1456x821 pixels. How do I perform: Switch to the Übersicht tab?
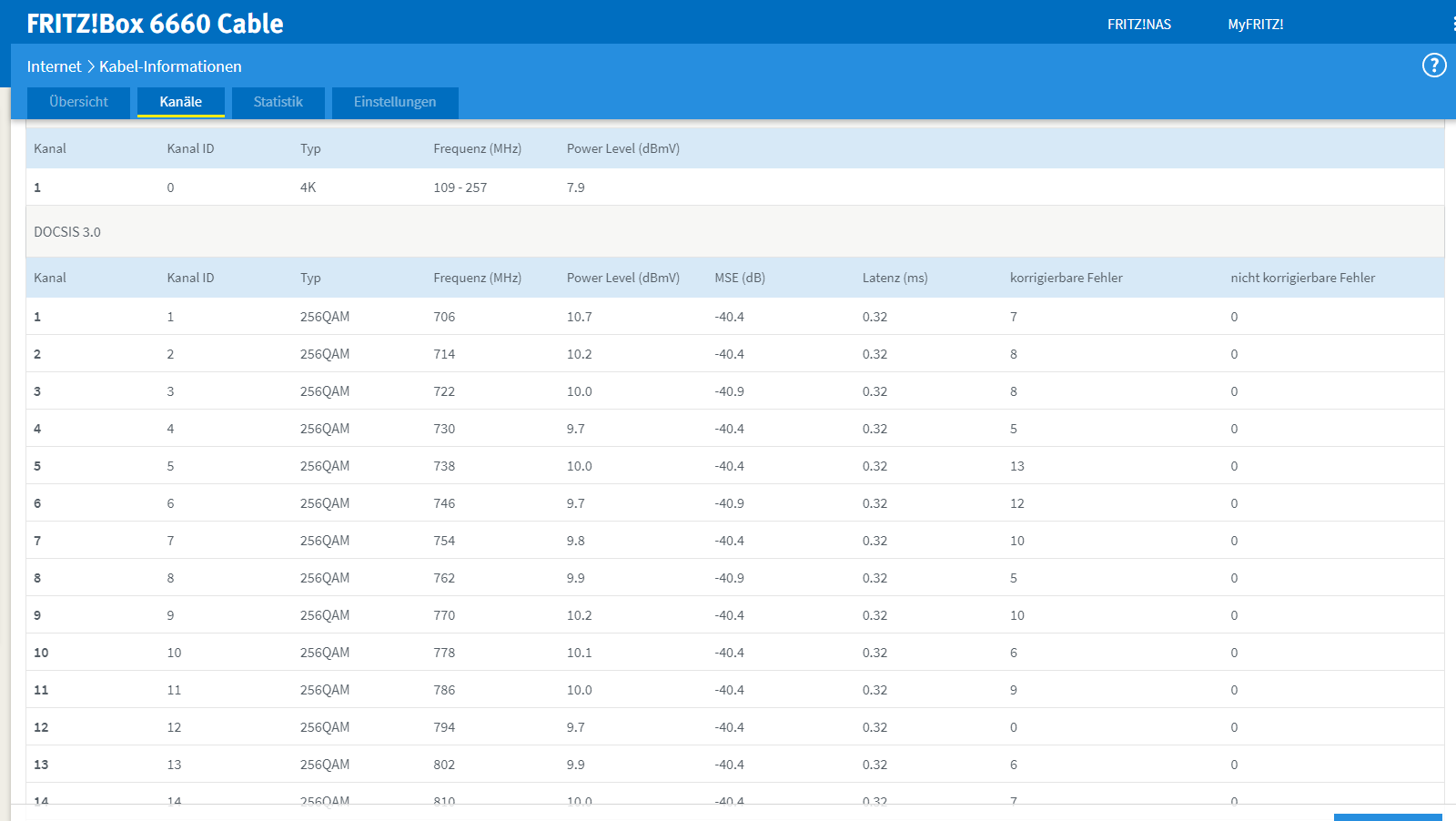(x=79, y=102)
